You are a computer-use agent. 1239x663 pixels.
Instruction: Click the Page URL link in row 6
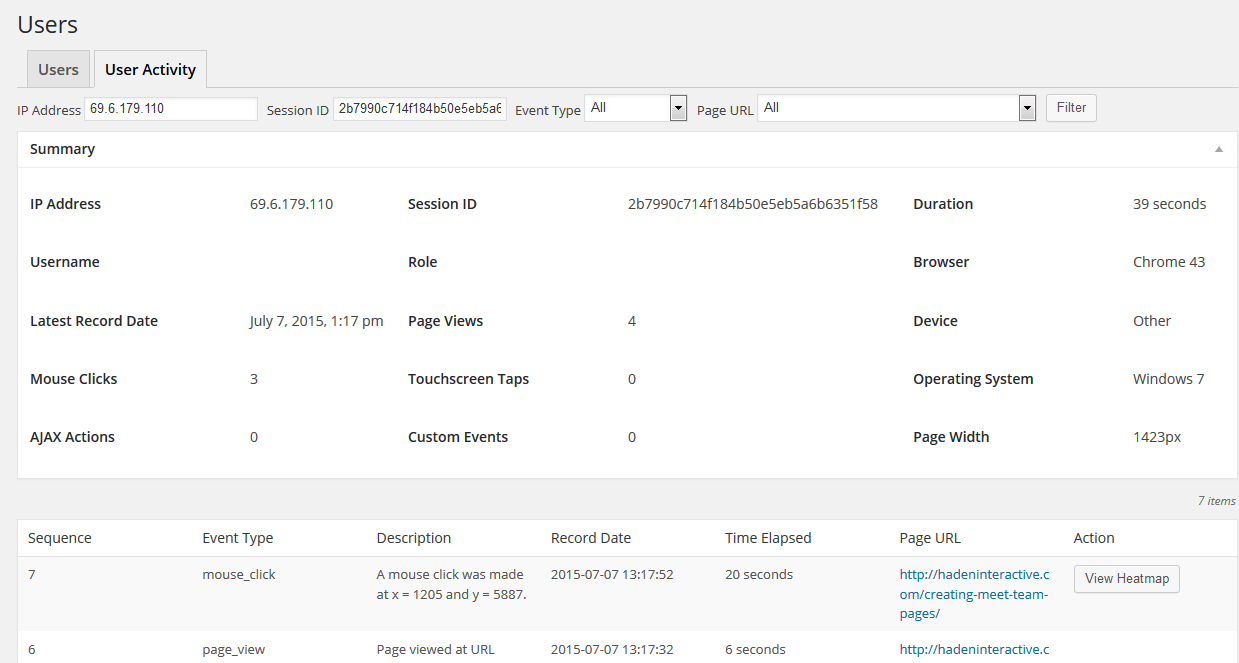974,649
